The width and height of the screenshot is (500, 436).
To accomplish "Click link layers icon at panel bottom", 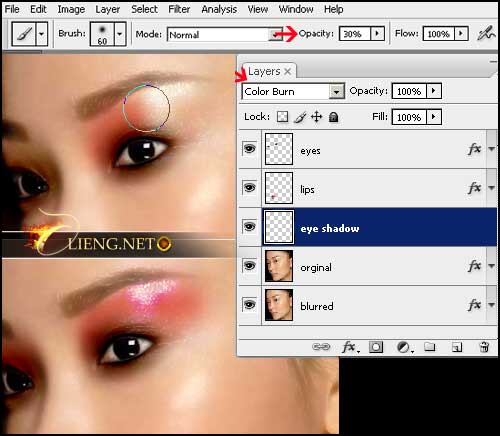I will click(x=321, y=347).
